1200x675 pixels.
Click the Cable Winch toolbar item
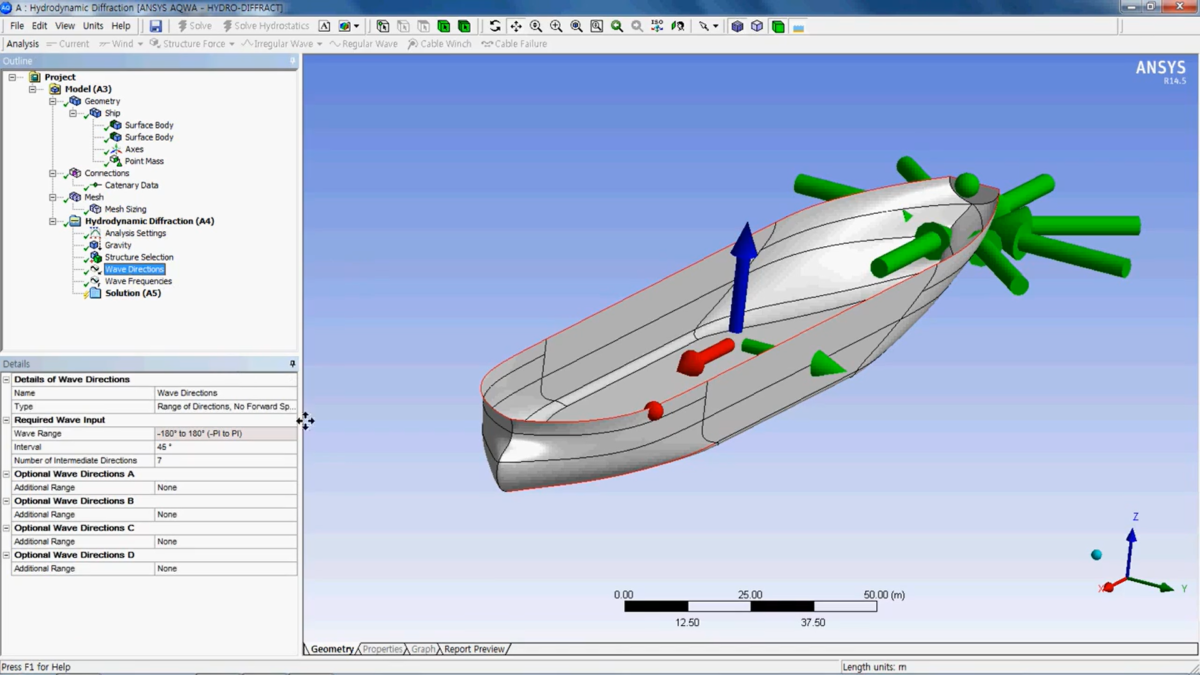tap(439, 44)
